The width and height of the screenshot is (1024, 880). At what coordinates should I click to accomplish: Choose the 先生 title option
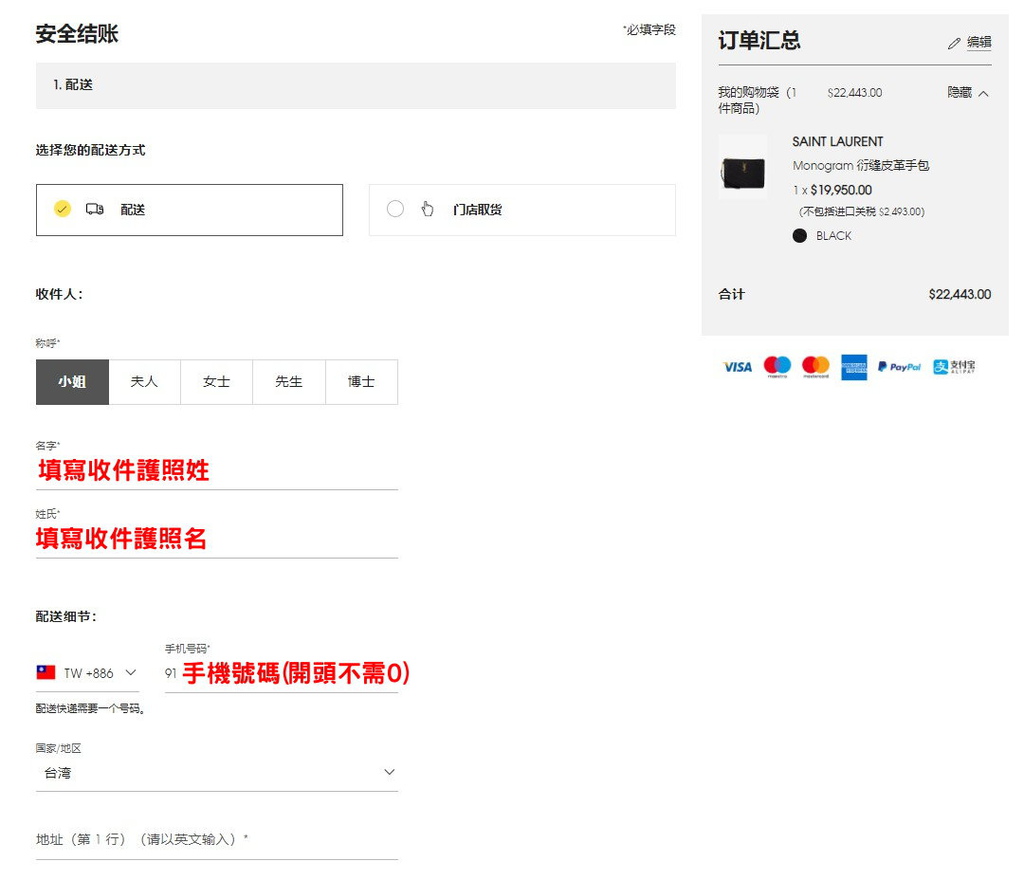(289, 382)
